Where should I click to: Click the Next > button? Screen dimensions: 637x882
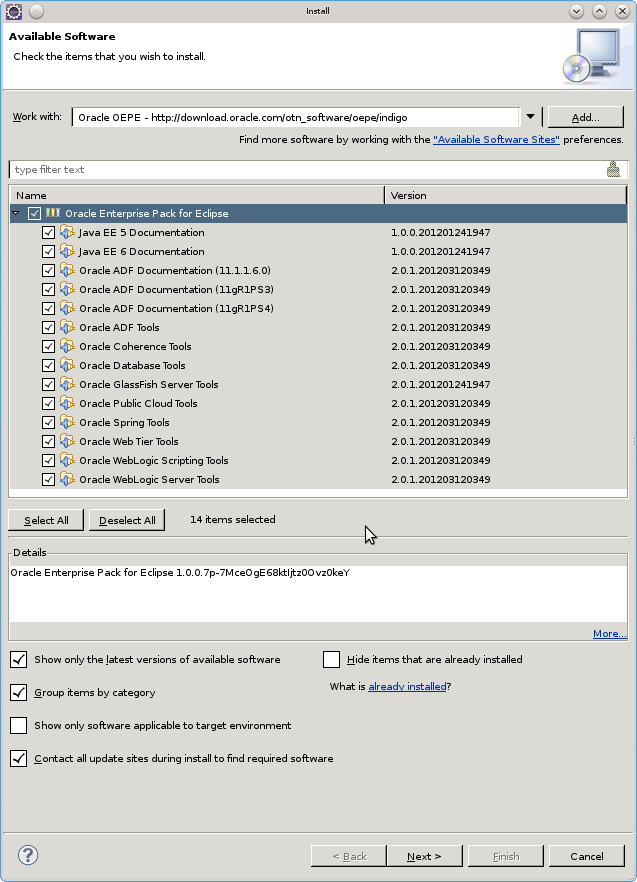(424, 856)
